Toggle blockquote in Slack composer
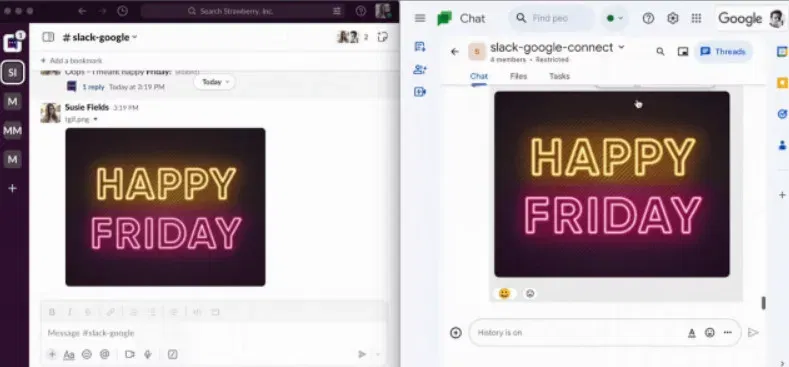 click(x=174, y=312)
